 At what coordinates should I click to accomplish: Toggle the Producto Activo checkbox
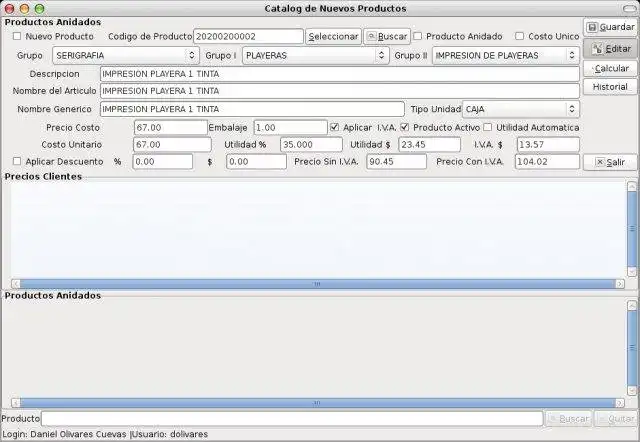[x=404, y=127]
